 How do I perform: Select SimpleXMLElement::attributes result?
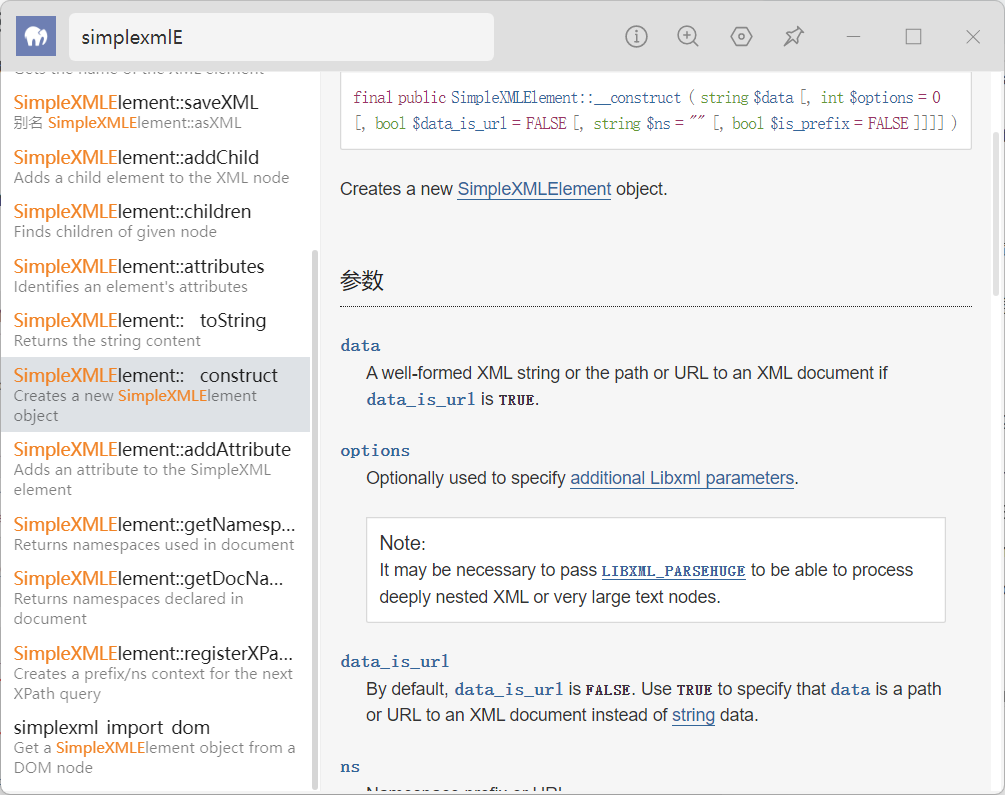click(155, 276)
